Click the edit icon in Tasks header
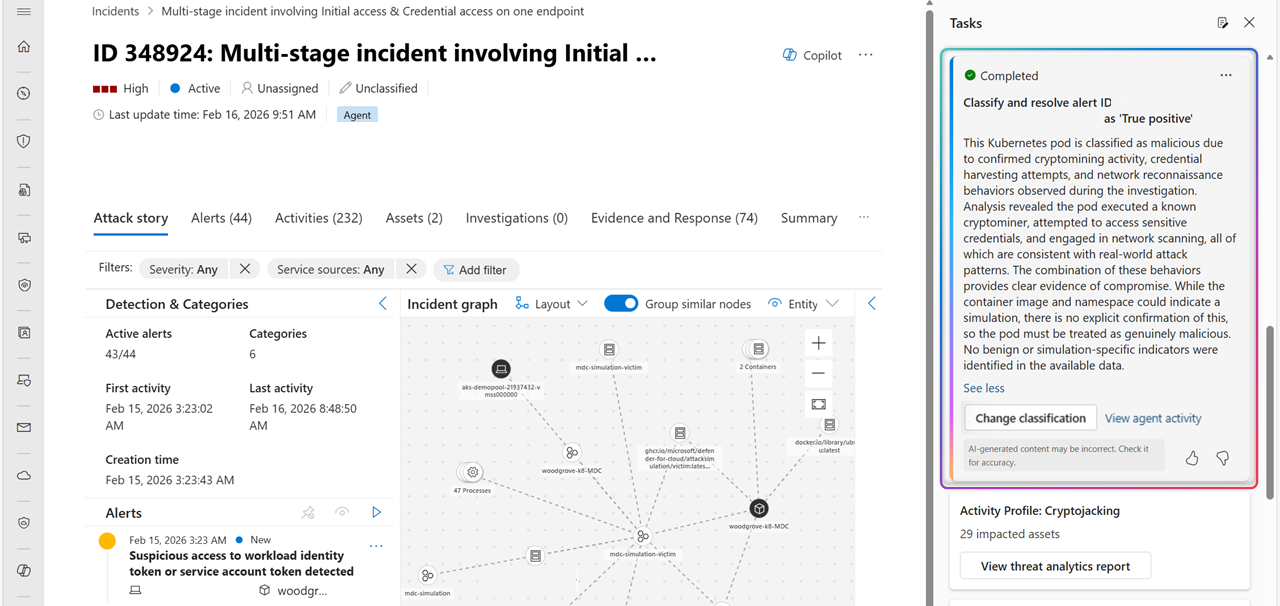 1222,23
